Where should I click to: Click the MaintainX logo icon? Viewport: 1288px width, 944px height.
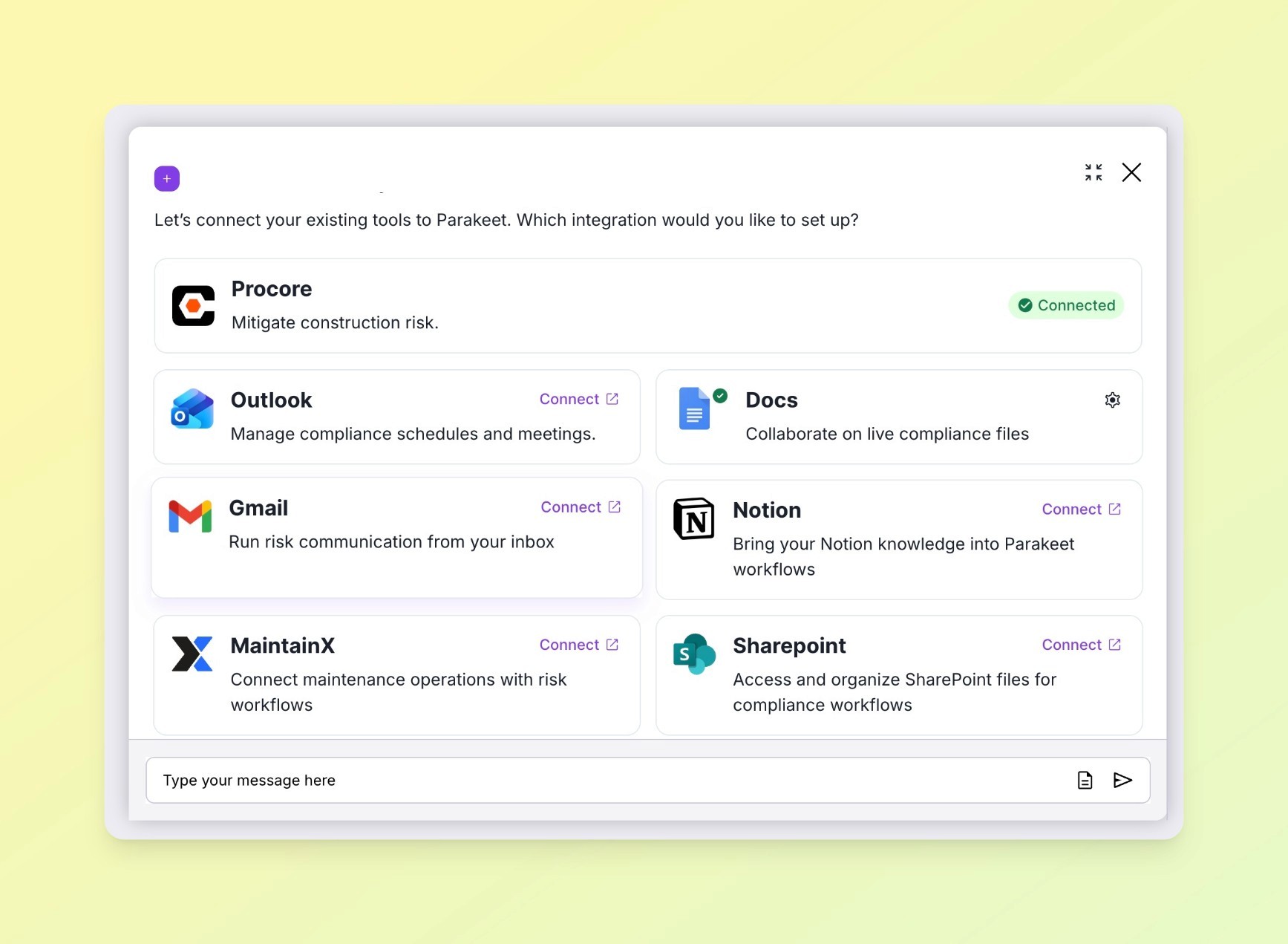[192, 654]
